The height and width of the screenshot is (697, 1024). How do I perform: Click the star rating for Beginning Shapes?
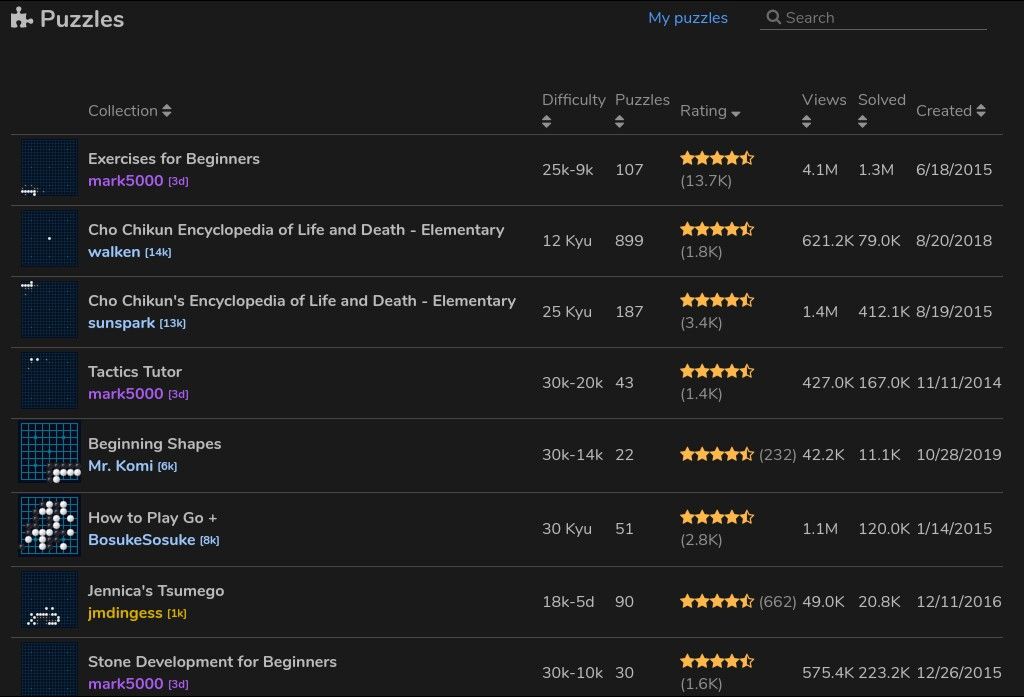(717, 454)
